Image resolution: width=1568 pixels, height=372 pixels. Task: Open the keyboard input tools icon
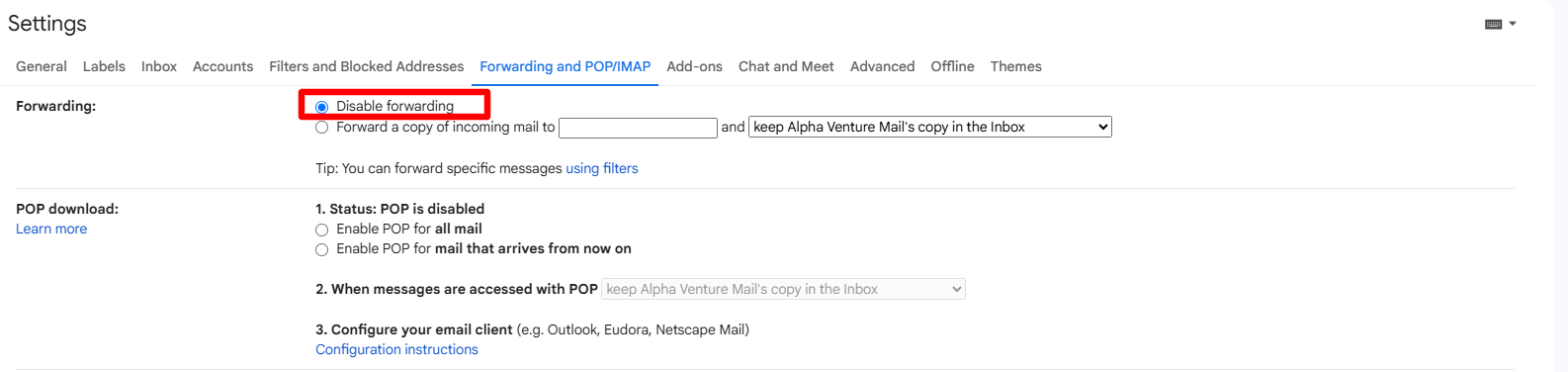pos(1494,24)
